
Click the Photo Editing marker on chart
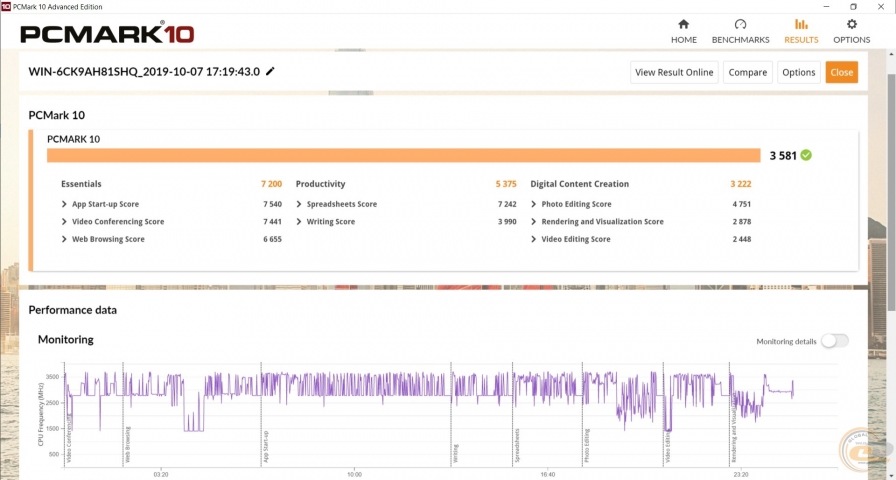tap(587, 446)
